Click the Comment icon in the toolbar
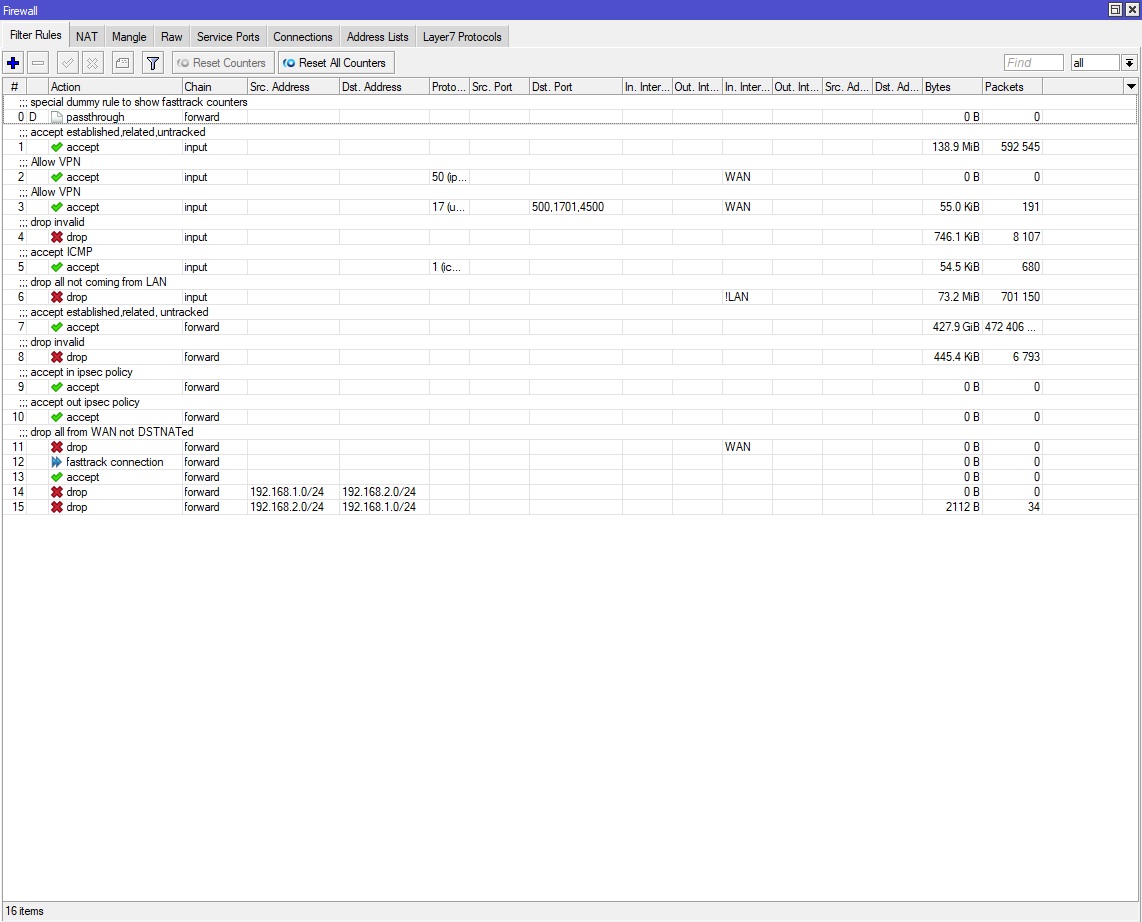The image size is (1142, 922). pyautogui.click(x=122, y=63)
